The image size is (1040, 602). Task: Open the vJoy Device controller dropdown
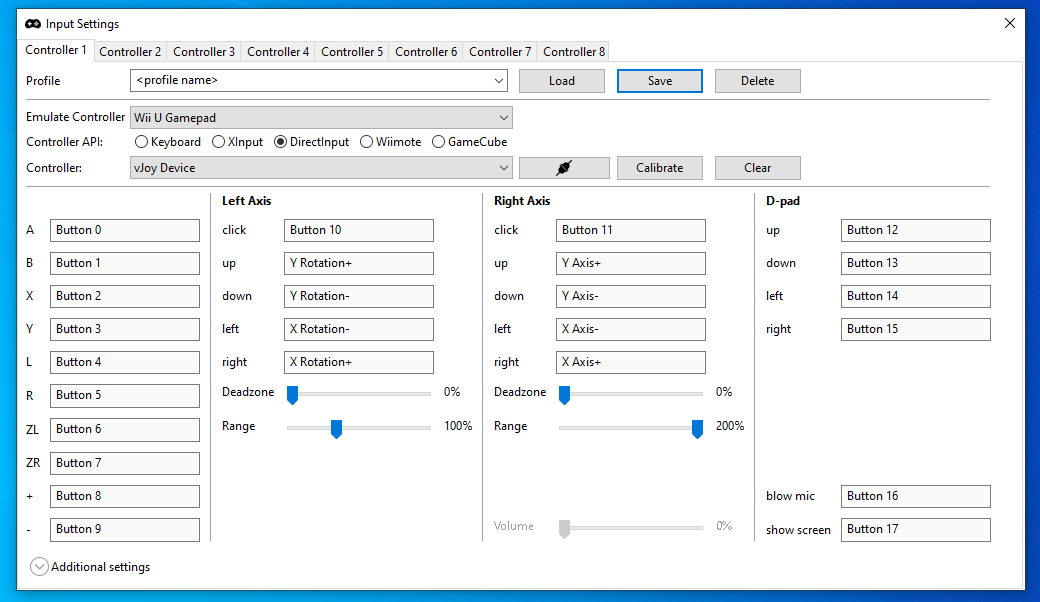click(x=321, y=168)
